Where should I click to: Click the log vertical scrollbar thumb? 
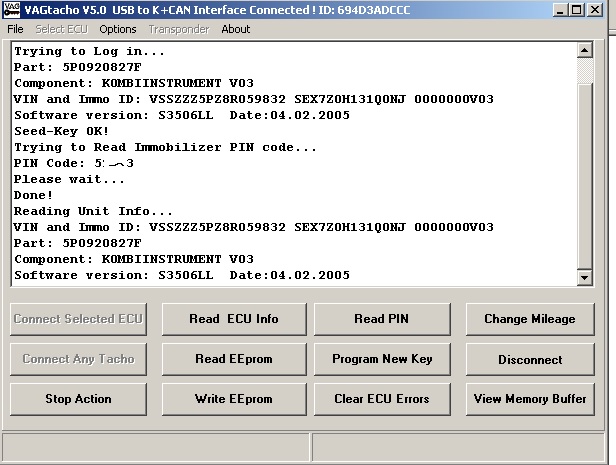point(585,176)
